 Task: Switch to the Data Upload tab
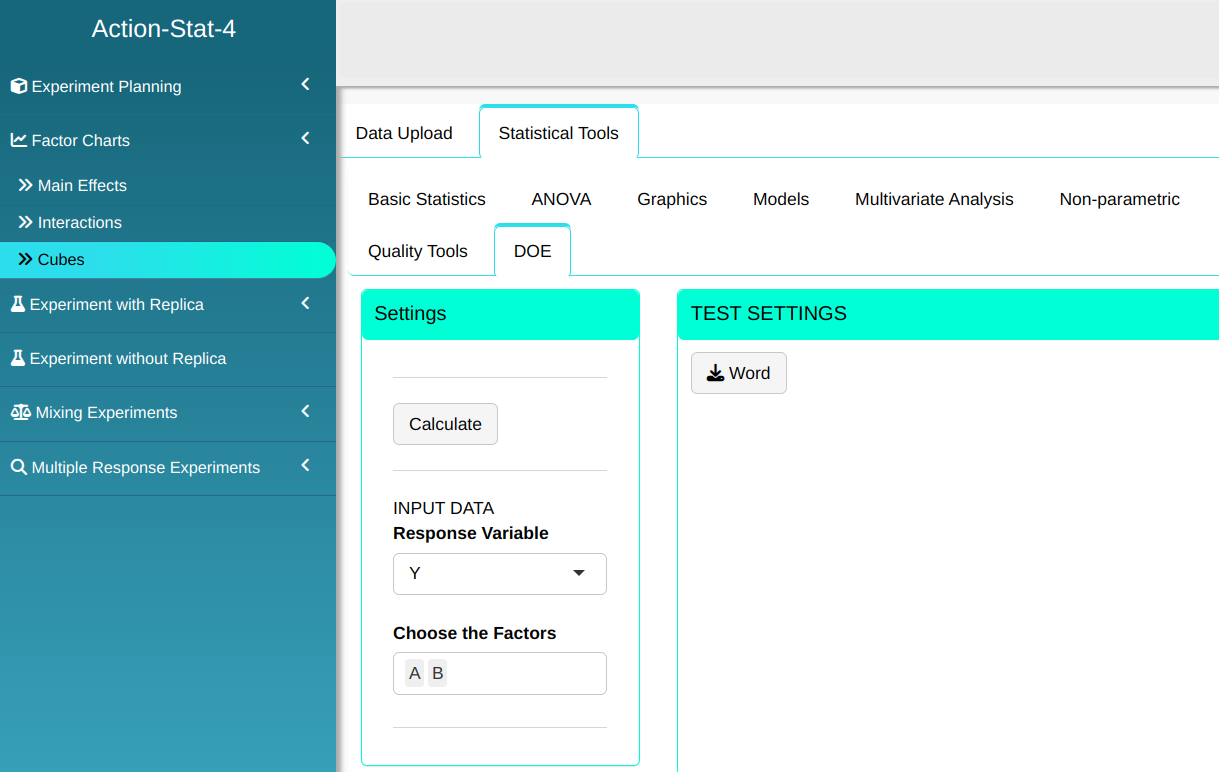[404, 133]
